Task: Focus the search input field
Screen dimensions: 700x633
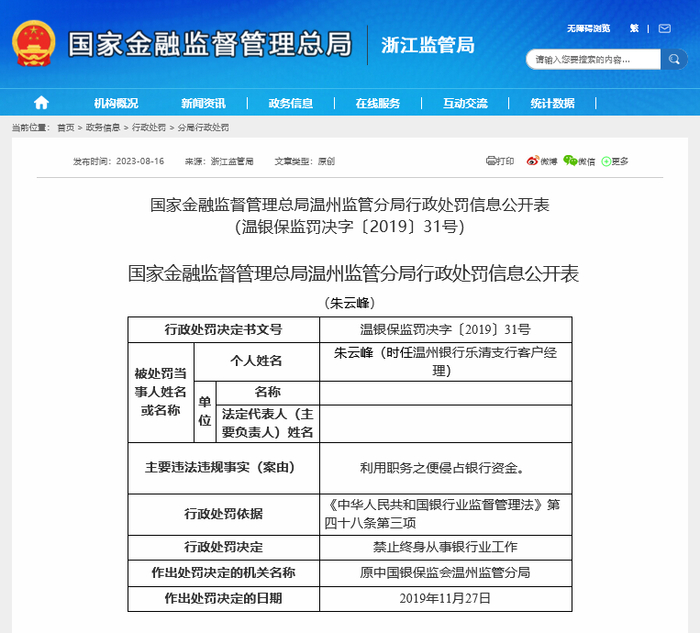Action: click(593, 59)
